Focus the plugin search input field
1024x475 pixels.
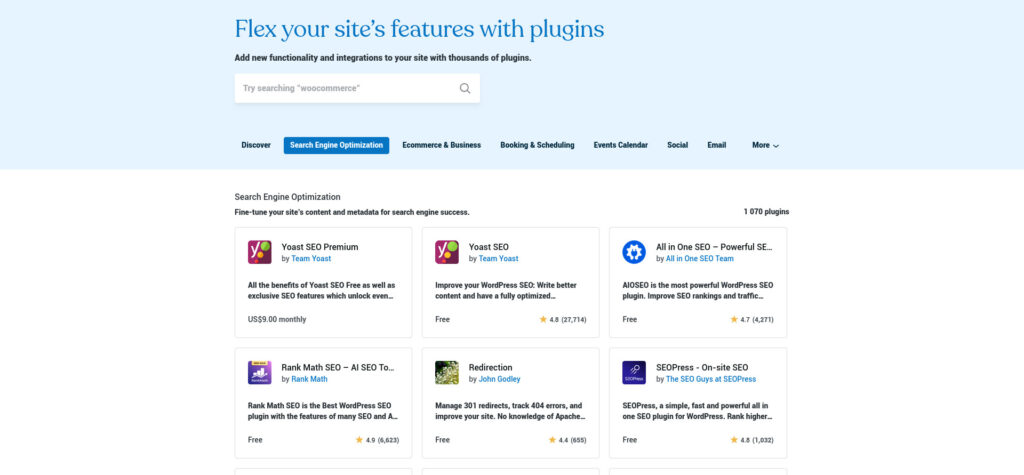(x=345, y=88)
